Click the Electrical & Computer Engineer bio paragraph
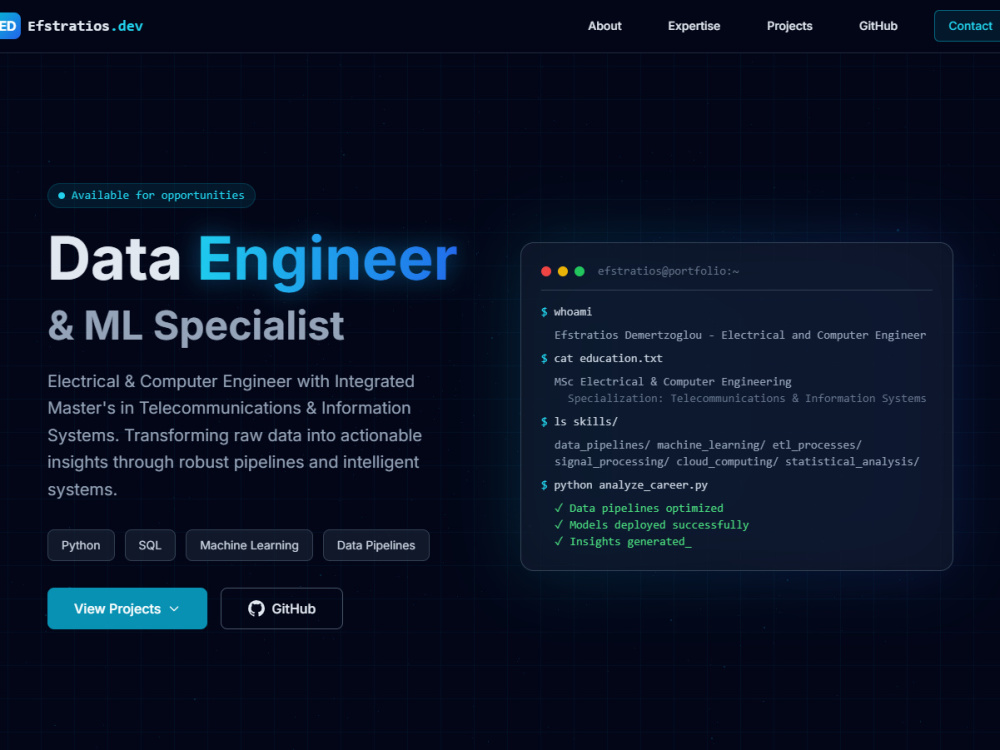 tap(235, 435)
